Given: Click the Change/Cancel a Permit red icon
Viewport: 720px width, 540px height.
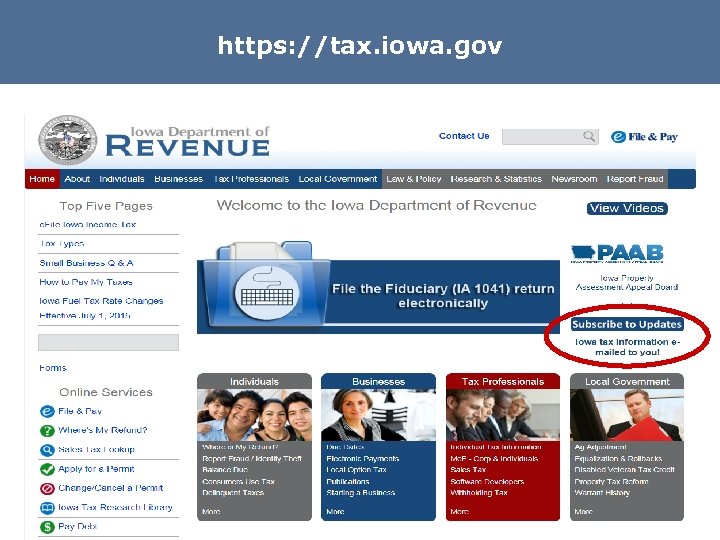Looking at the screenshot, I should [x=47, y=488].
